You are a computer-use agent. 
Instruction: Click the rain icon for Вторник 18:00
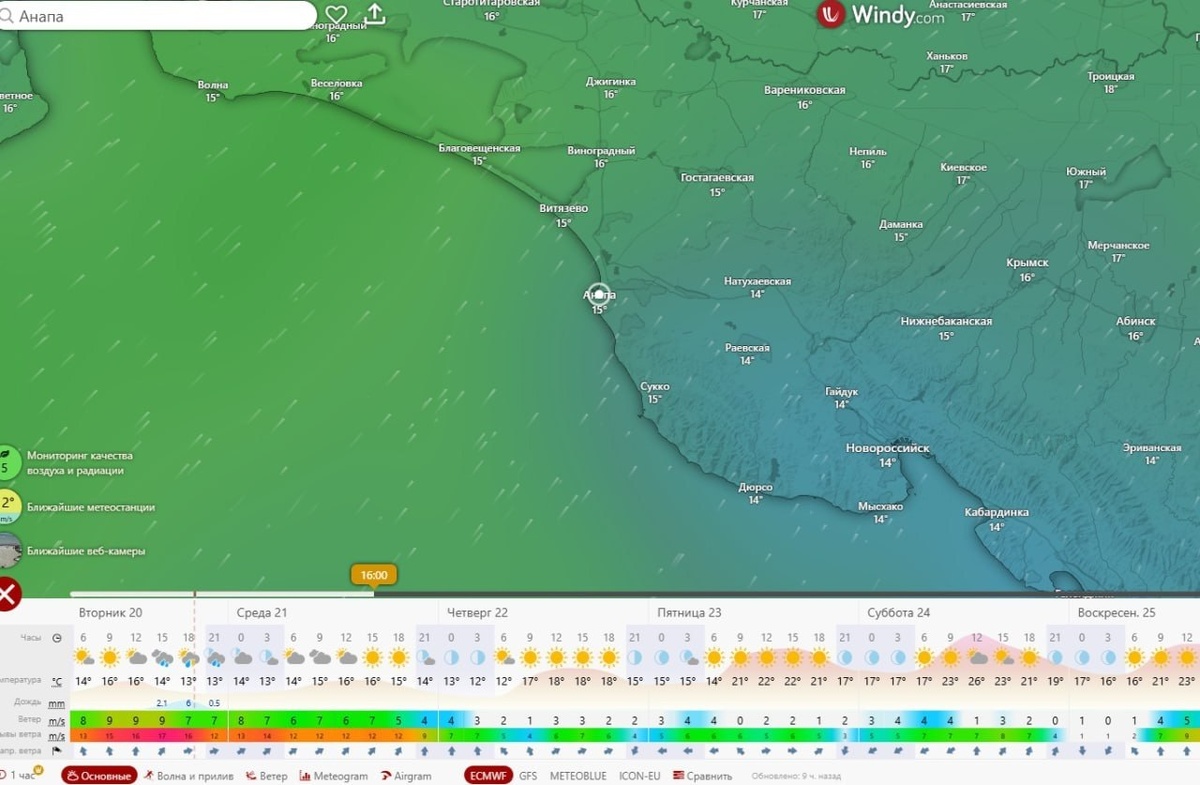click(x=188, y=658)
